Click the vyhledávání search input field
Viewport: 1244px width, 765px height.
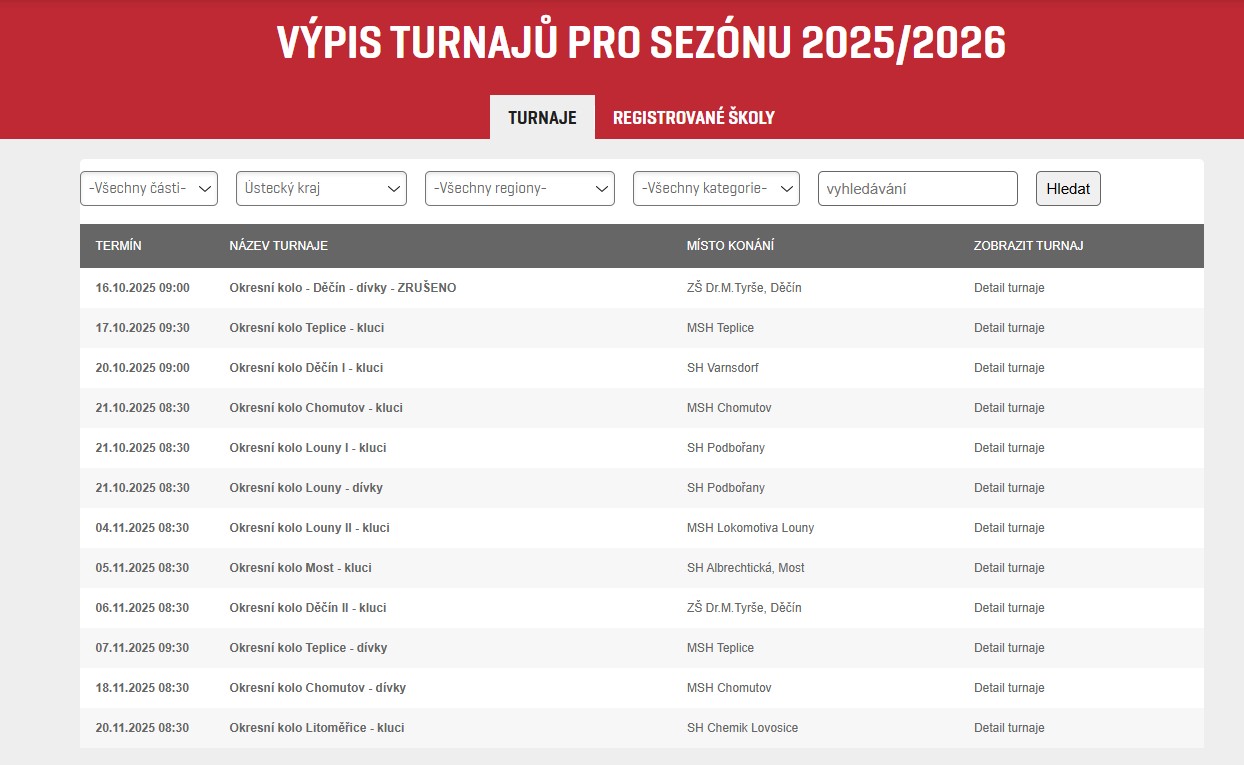[x=917, y=188]
